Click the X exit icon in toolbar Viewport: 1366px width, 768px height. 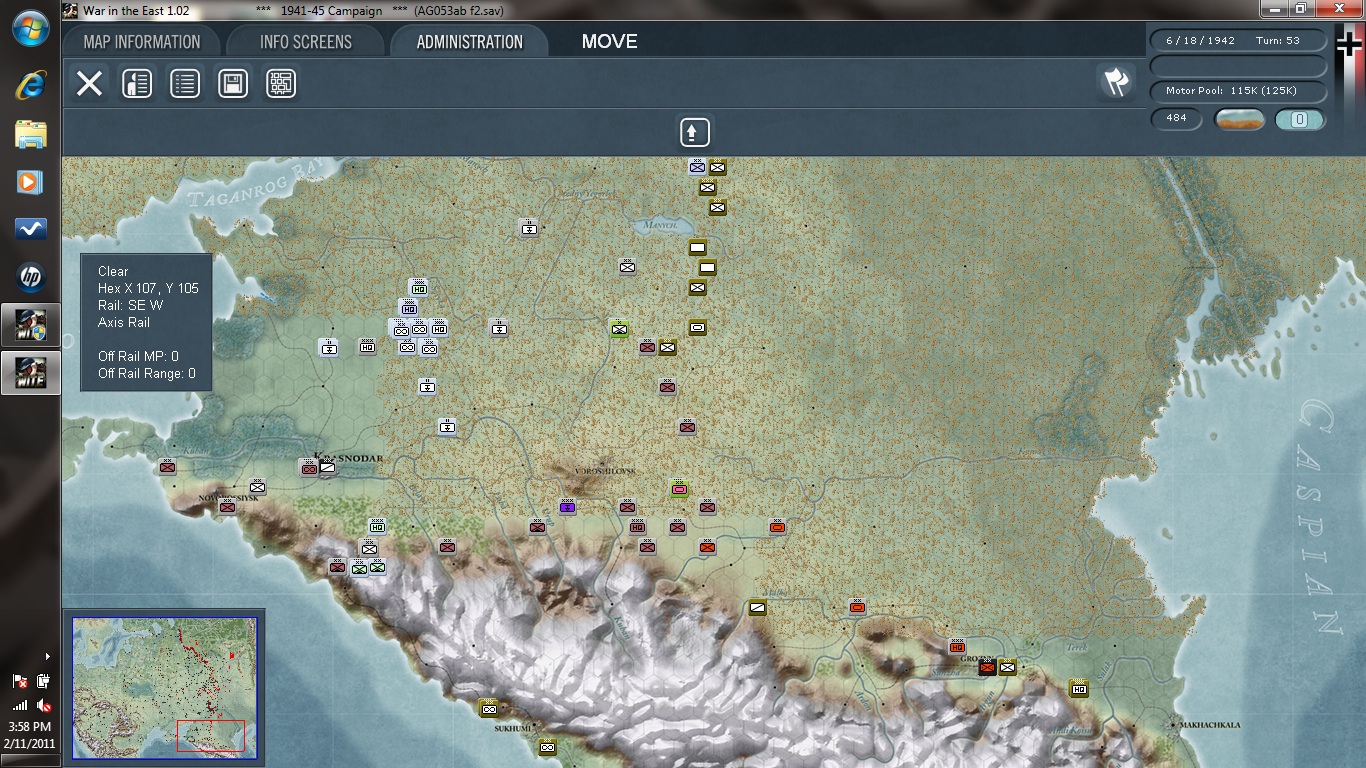pyautogui.click(x=89, y=83)
